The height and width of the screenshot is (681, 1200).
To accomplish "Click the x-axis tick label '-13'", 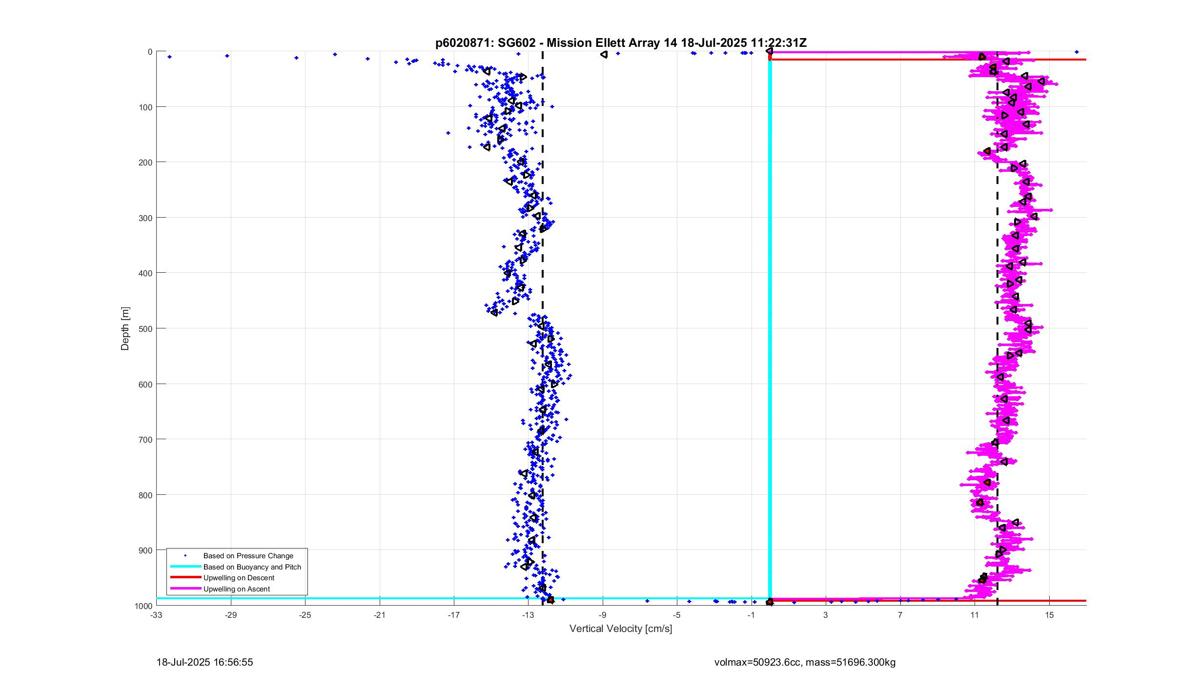I will coord(528,616).
